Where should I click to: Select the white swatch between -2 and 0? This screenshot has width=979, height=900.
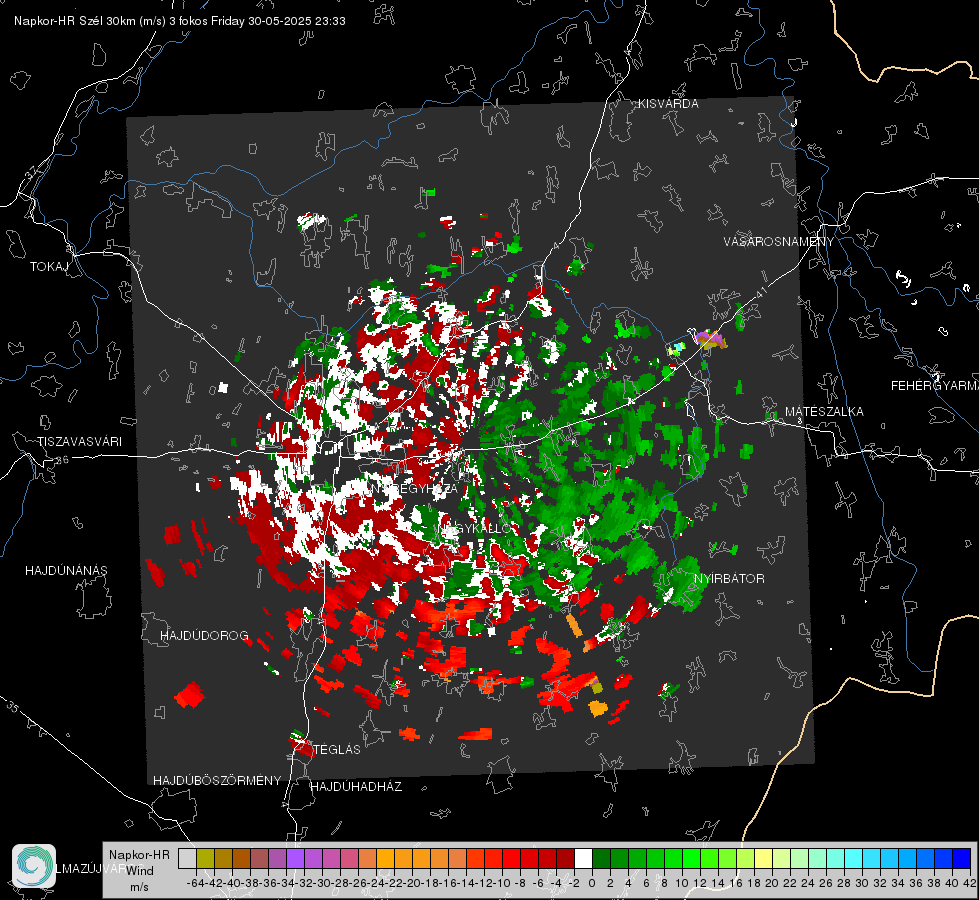point(583,859)
